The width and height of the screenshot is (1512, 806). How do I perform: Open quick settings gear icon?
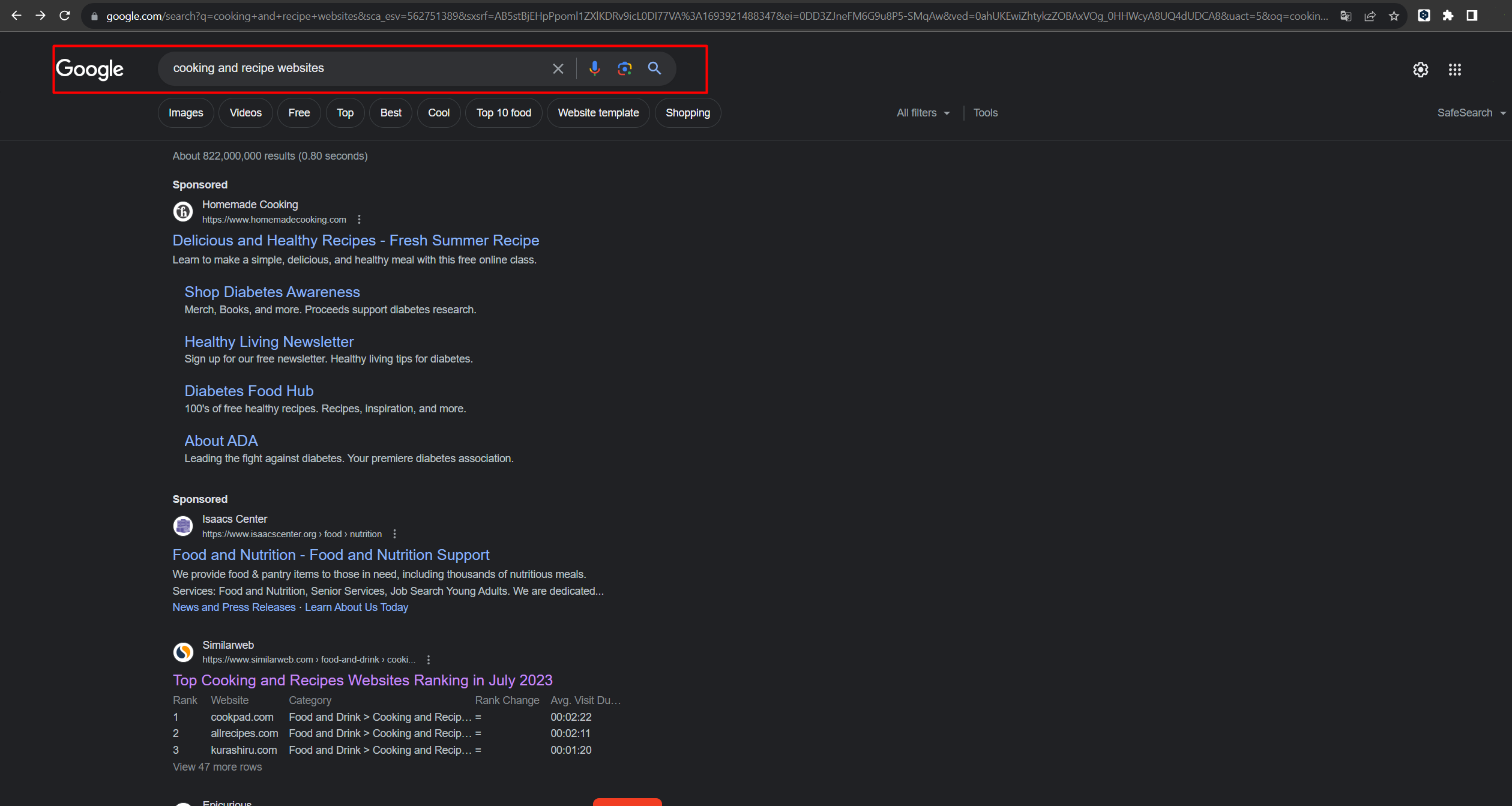(1420, 70)
